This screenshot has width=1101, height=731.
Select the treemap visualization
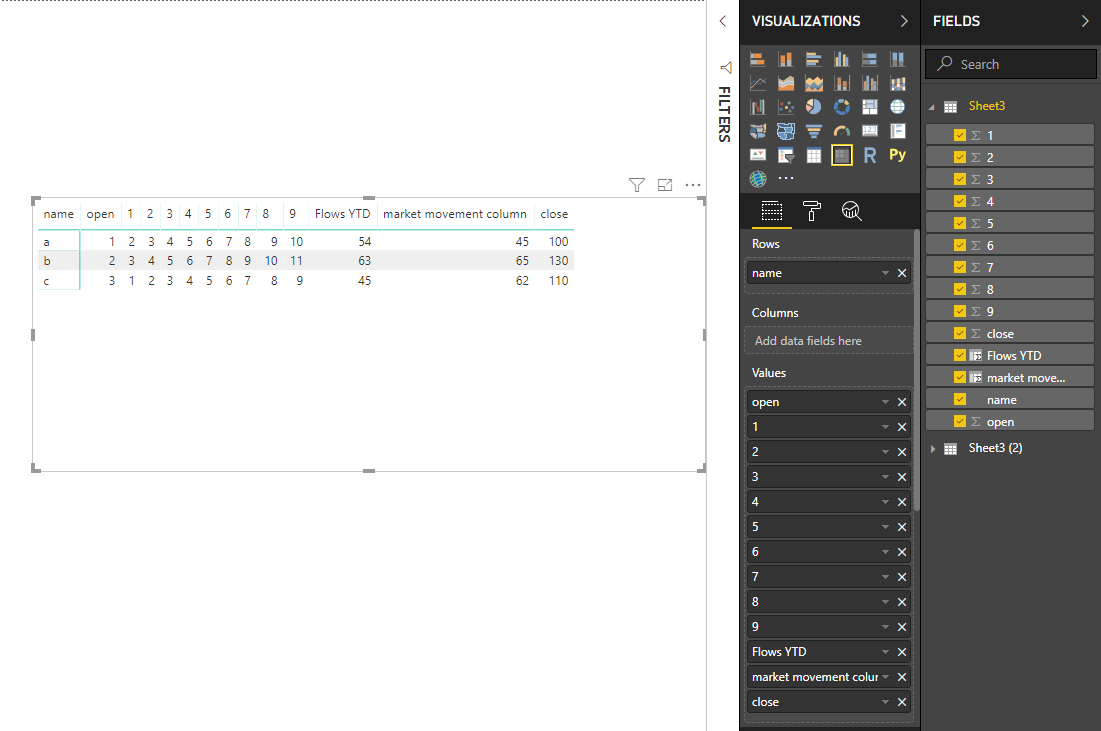[x=870, y=107]
